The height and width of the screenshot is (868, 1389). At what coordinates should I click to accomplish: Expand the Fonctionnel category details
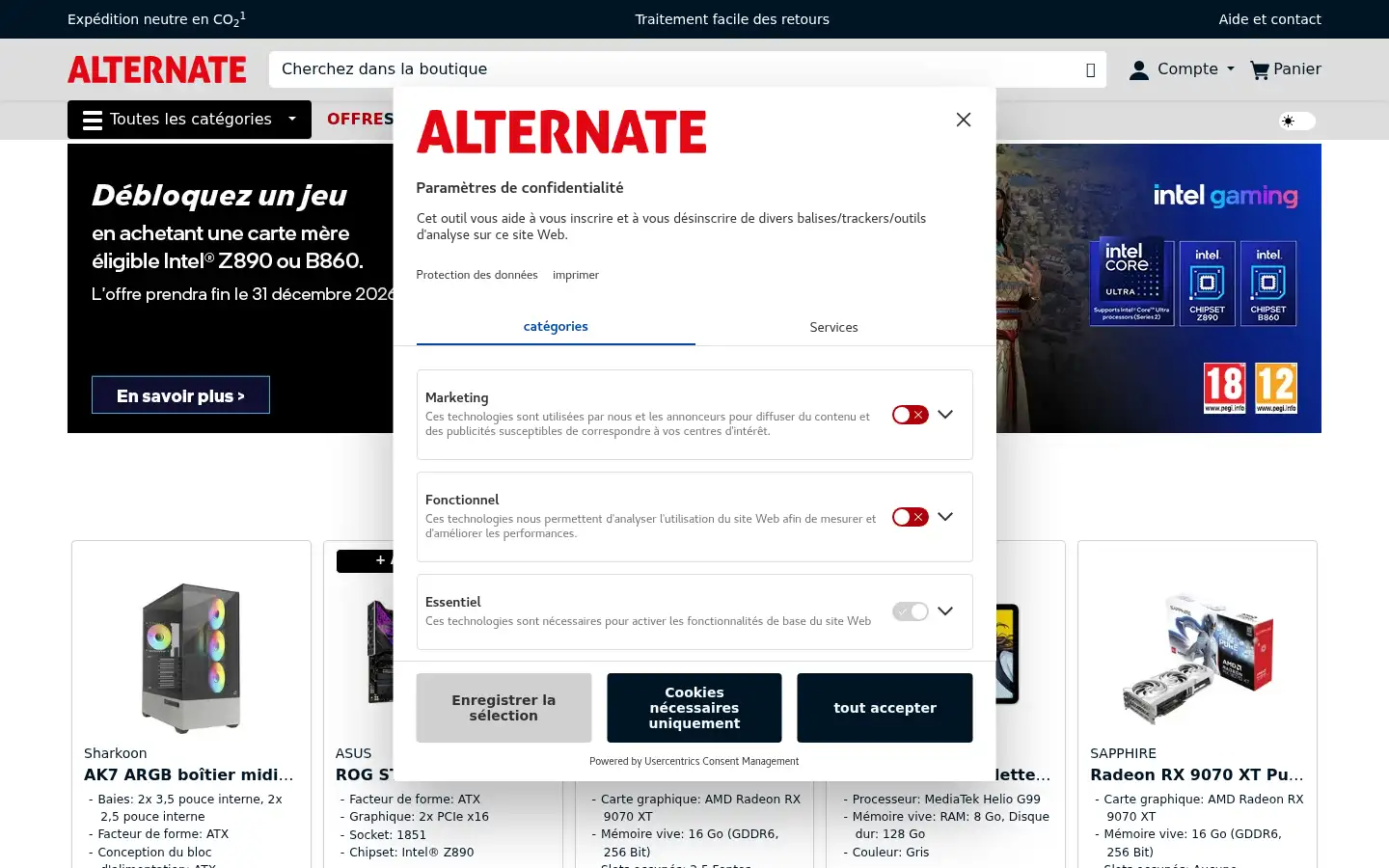[945, 517]
